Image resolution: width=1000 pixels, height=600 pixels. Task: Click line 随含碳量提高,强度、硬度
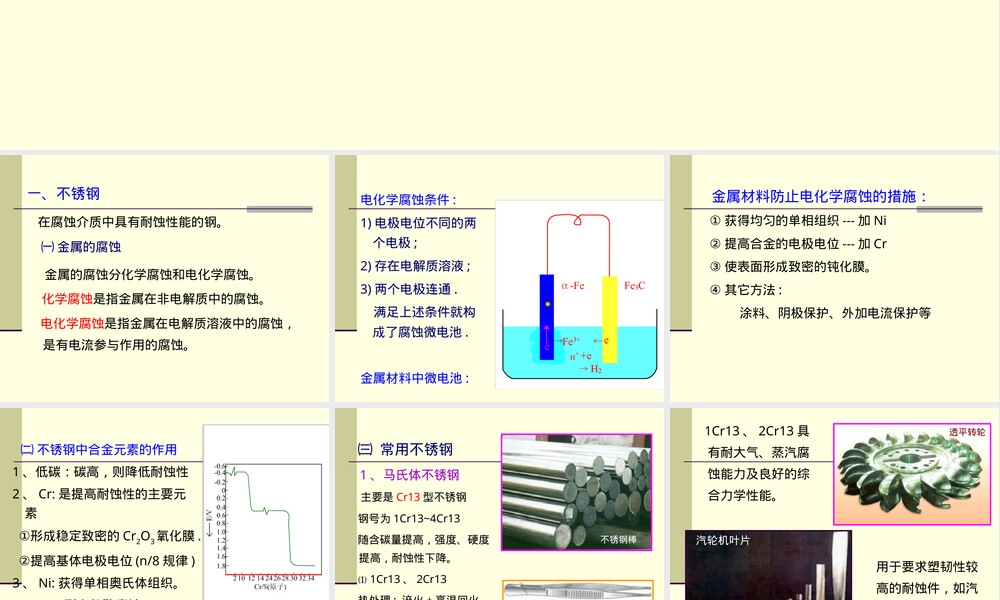tap(423, 539)
